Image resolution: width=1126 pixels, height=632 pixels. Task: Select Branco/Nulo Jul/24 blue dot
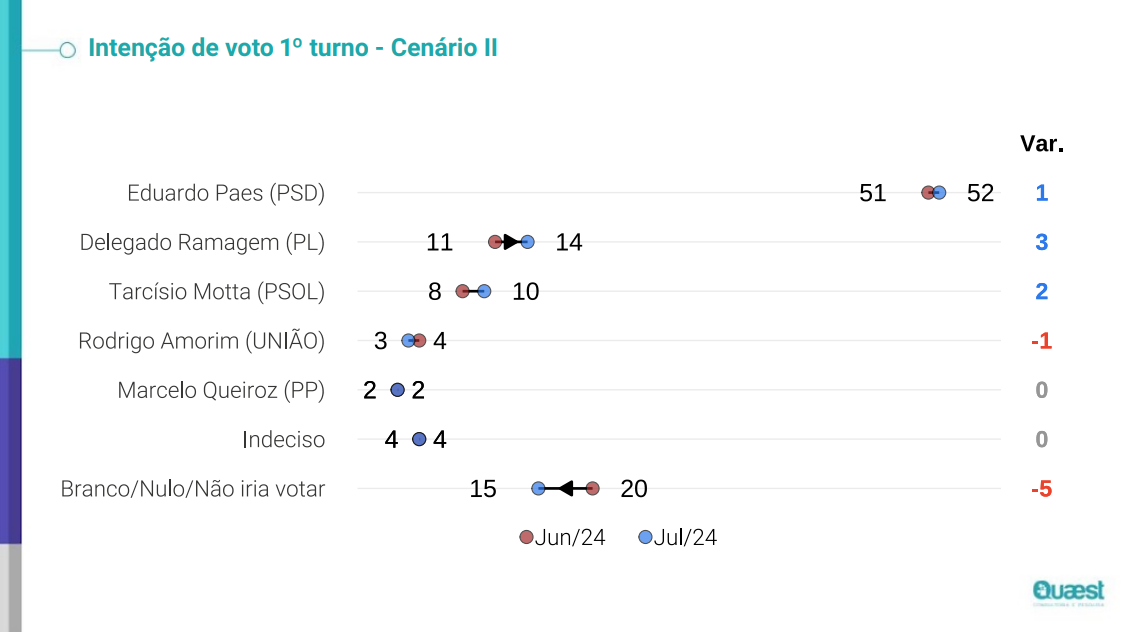[x=538, y=489]
